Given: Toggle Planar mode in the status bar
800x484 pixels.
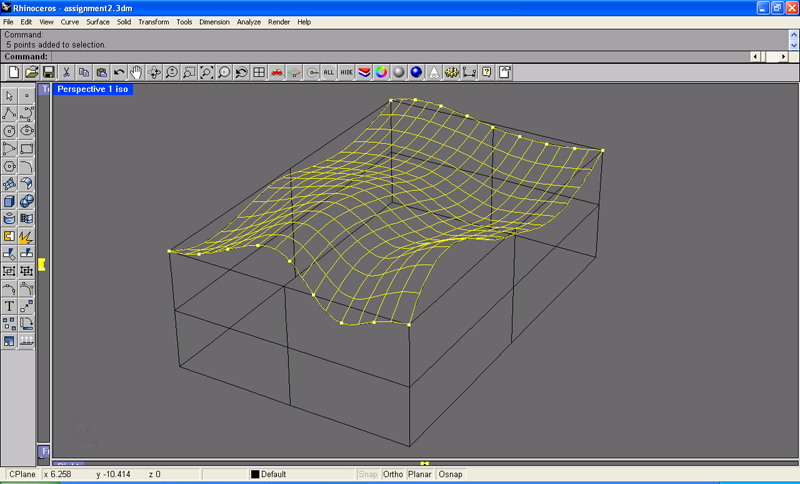Looking at the screenshot, I should (x=419, y=474).
